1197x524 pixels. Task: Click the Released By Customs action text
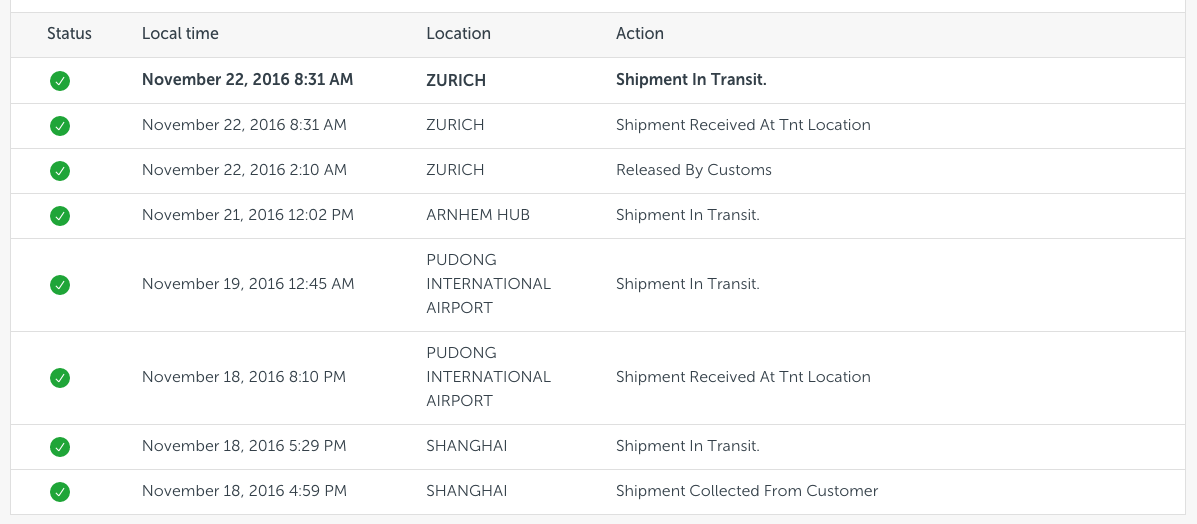click(694, 170)
